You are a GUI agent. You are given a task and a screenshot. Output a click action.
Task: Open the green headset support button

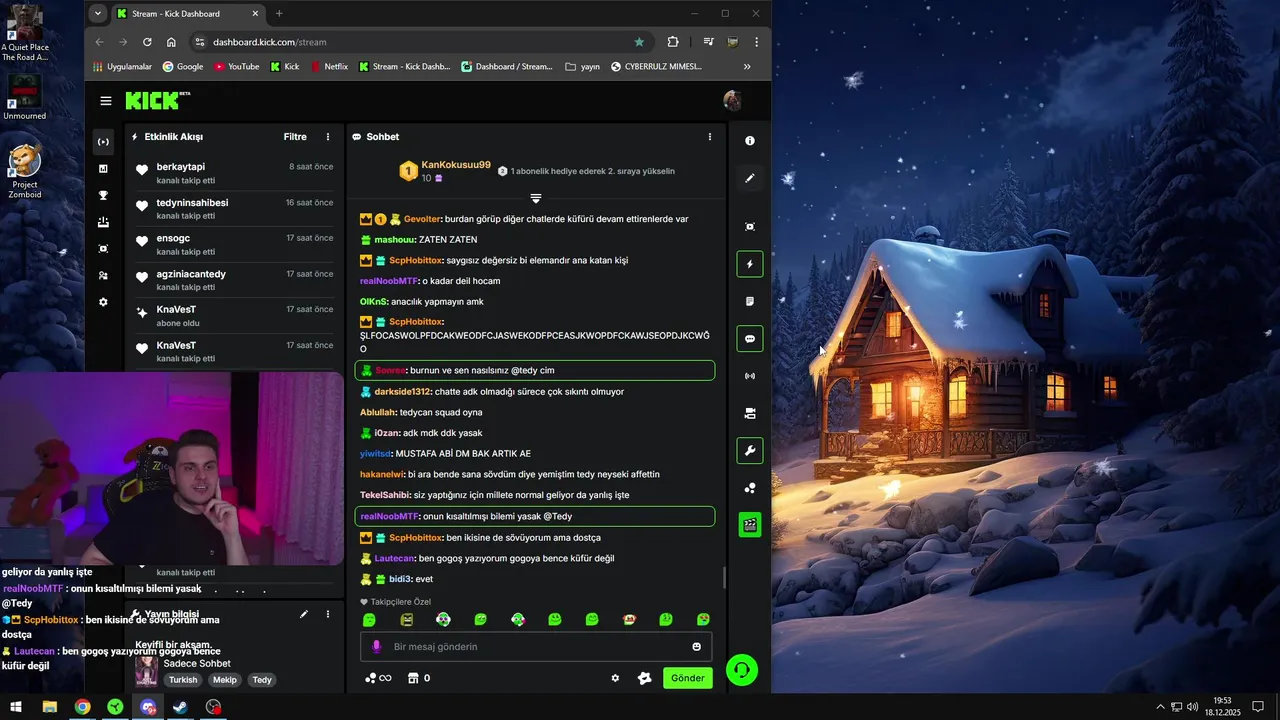742,670
